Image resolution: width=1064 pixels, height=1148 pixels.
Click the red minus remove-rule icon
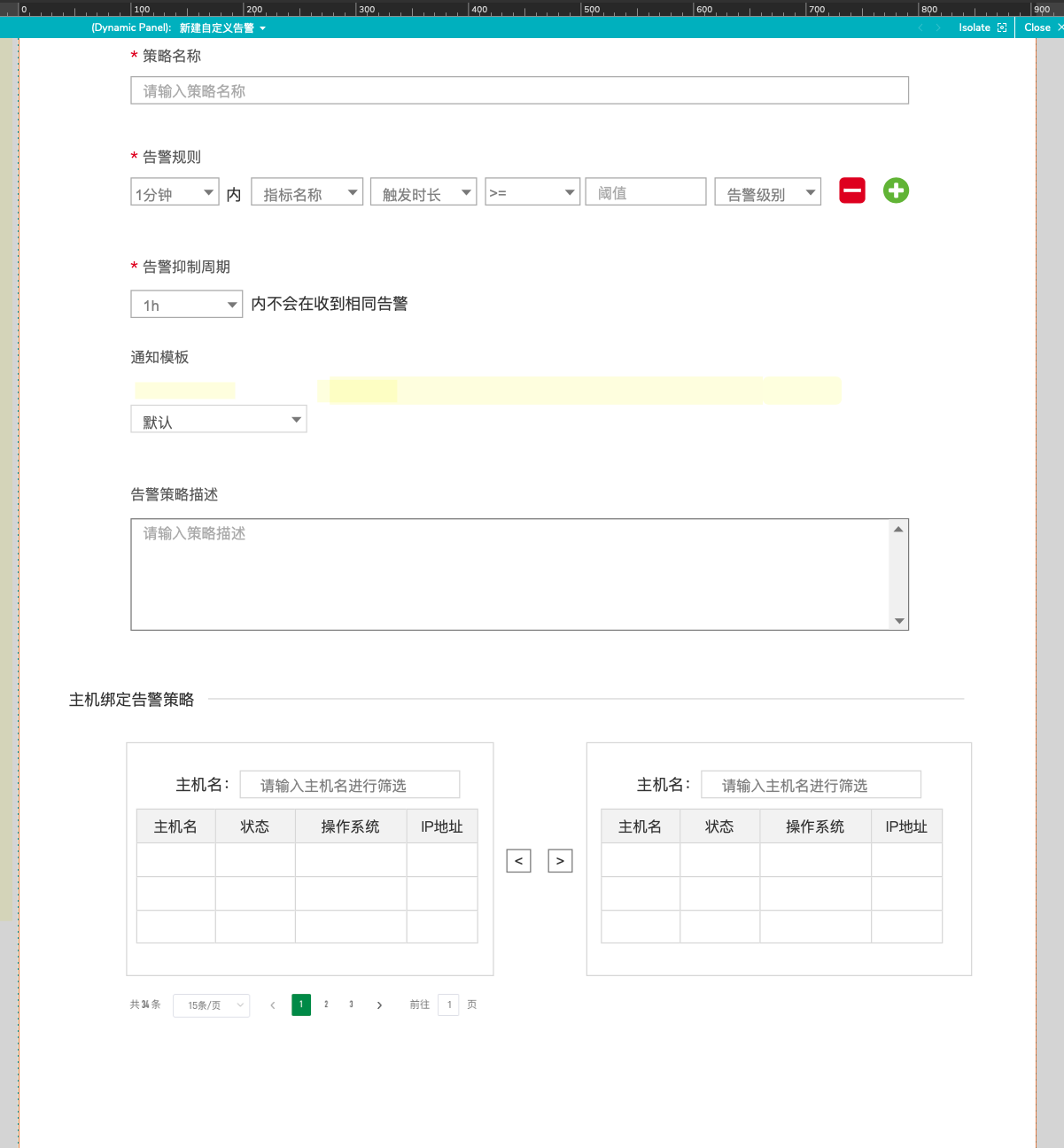click(x=852, y=190)
